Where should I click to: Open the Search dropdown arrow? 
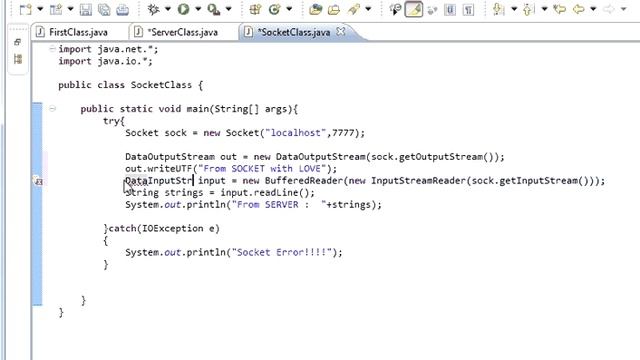pos(368,9)
